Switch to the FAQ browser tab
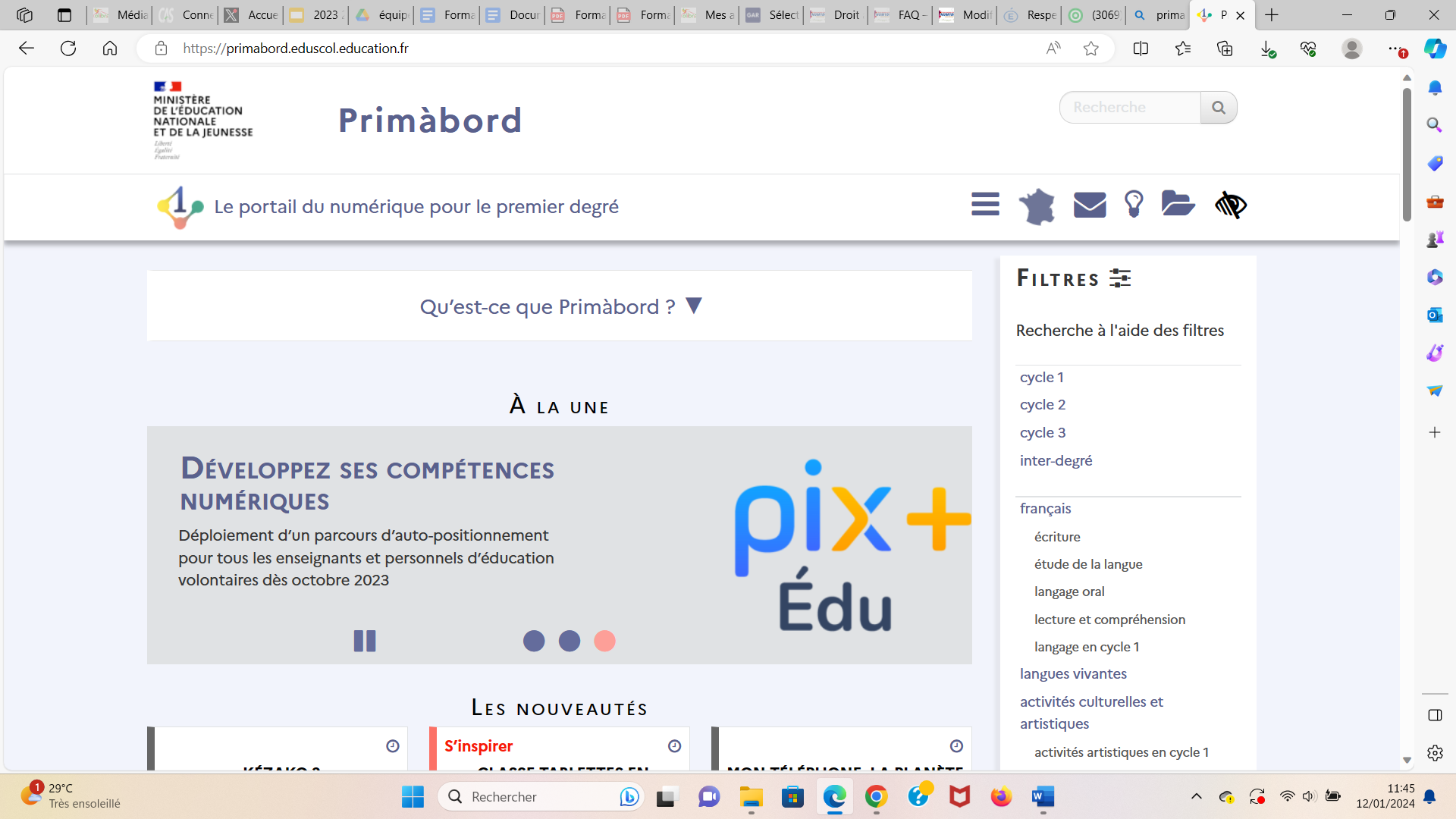This screenshot has height=819, width=1456. tap(900, 14)
